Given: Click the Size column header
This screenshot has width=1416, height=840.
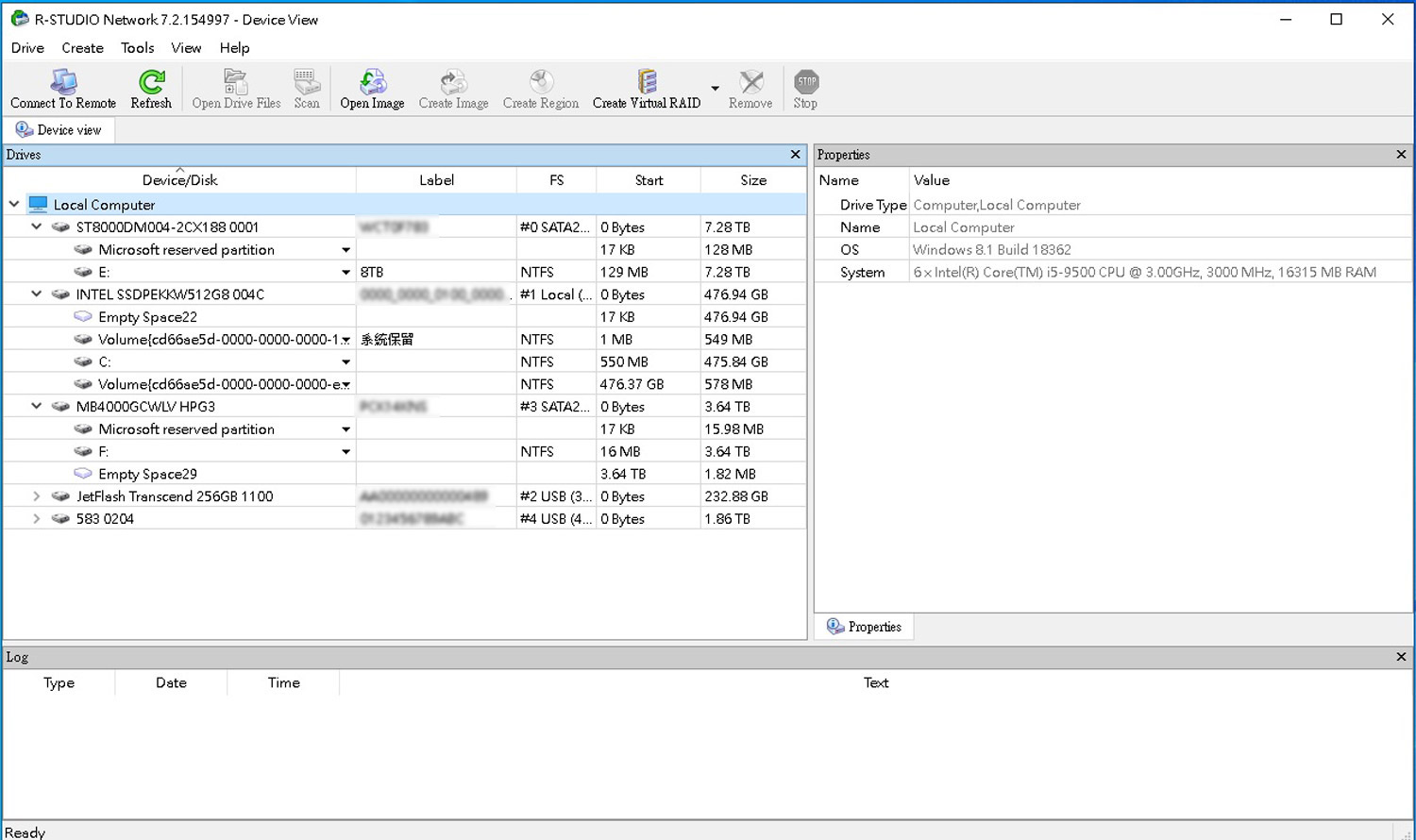Looking at the screenshot, I should pos(753,179).
